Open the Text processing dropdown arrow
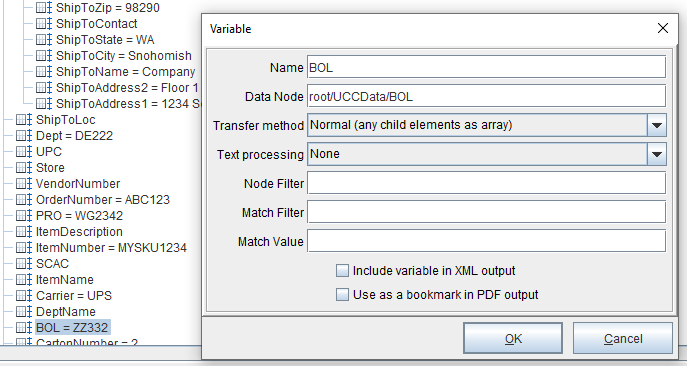The image size is (687, 366). point(656,154)
